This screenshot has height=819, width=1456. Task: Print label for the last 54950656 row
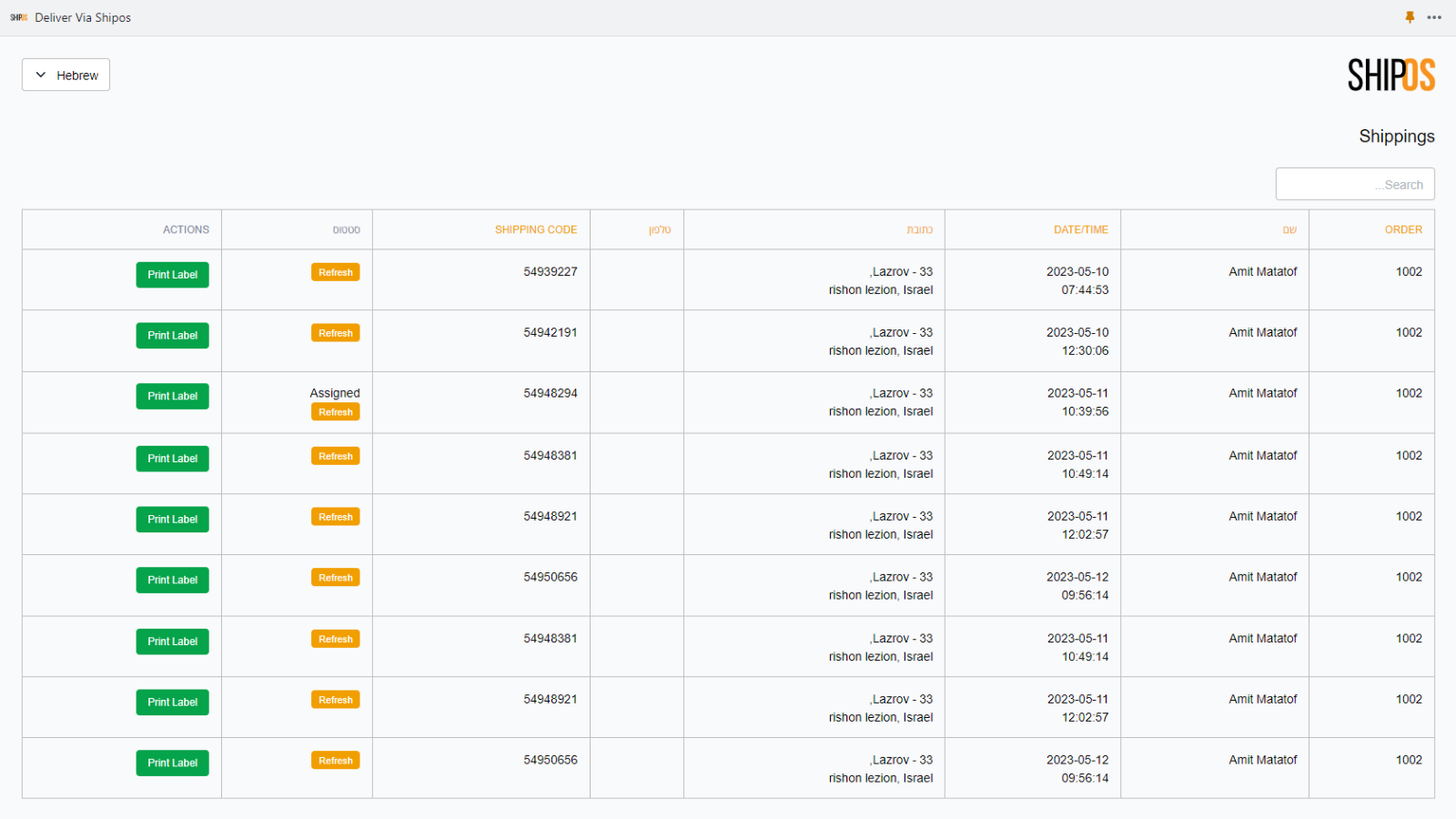[x=172, y=763]
